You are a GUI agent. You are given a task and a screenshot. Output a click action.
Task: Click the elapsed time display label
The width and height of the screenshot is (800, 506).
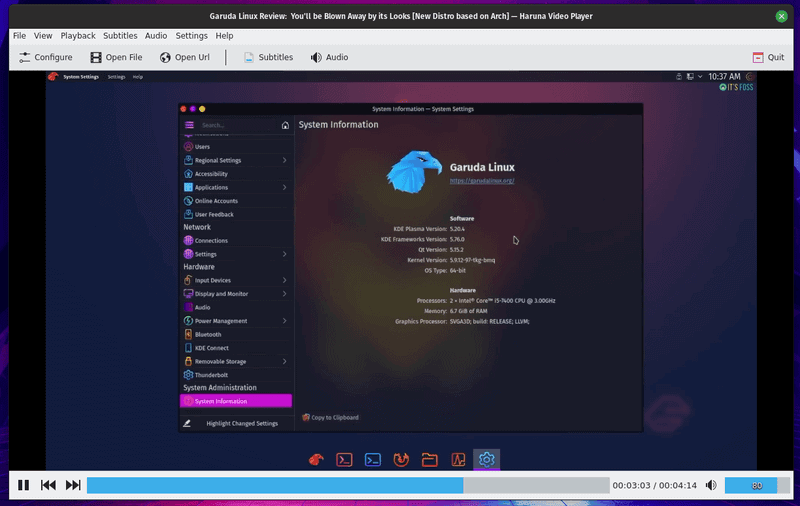(x=631, y=485)
